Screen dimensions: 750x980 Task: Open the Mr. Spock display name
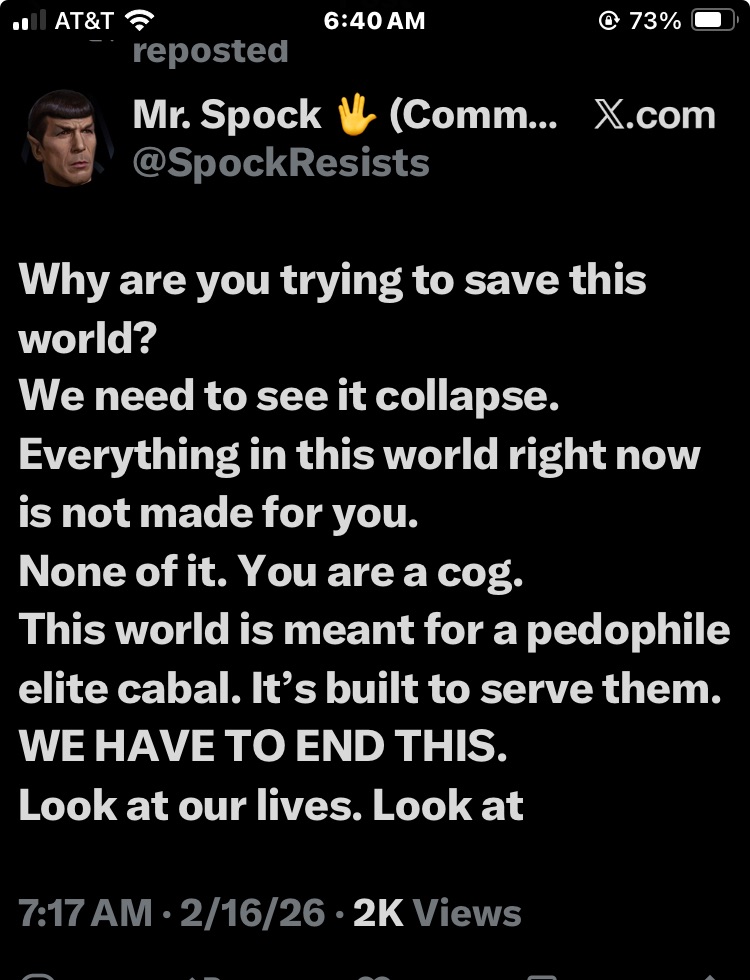coord(227,116)
